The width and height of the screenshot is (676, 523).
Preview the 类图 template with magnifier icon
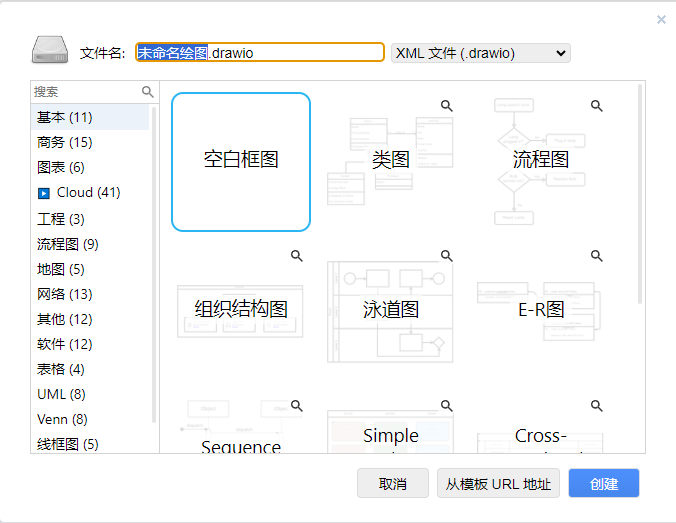click(x=447, y=105)
